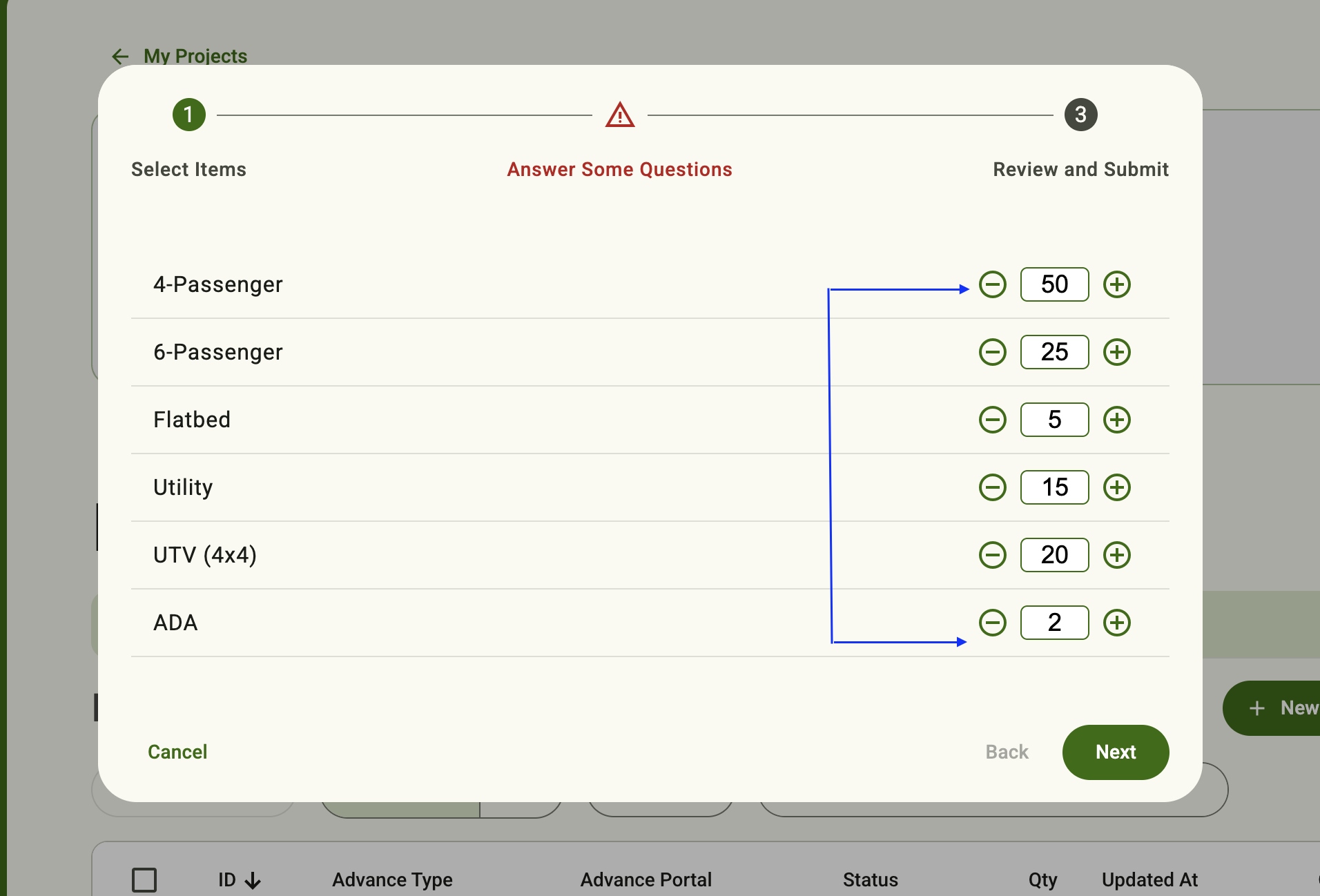This screenshot has height=896, width=1320.
Task: Click the Advance Portal column header
Action: click(x=646, y=880)
